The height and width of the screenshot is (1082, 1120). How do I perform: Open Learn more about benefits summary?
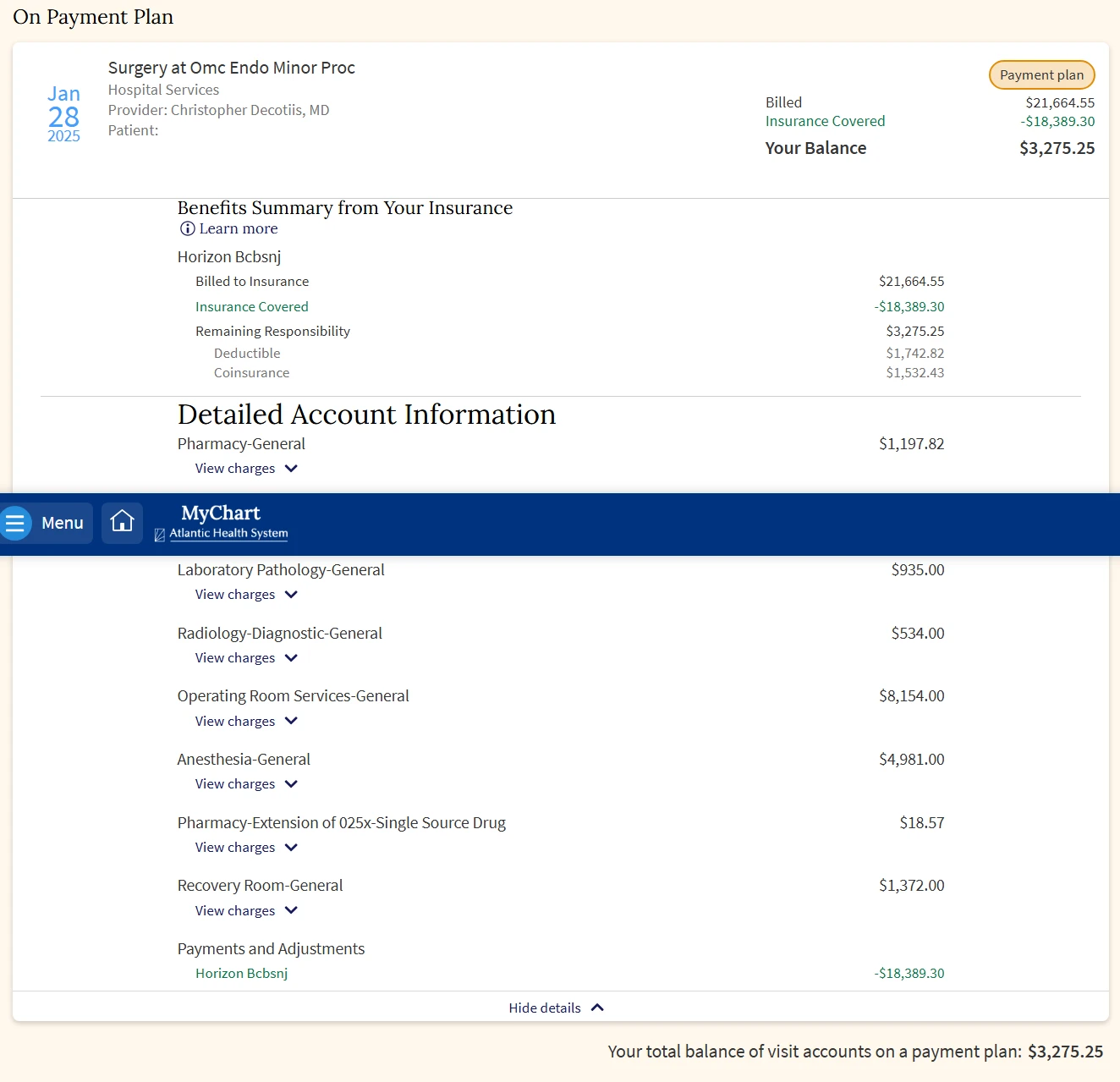click(238, 228)
